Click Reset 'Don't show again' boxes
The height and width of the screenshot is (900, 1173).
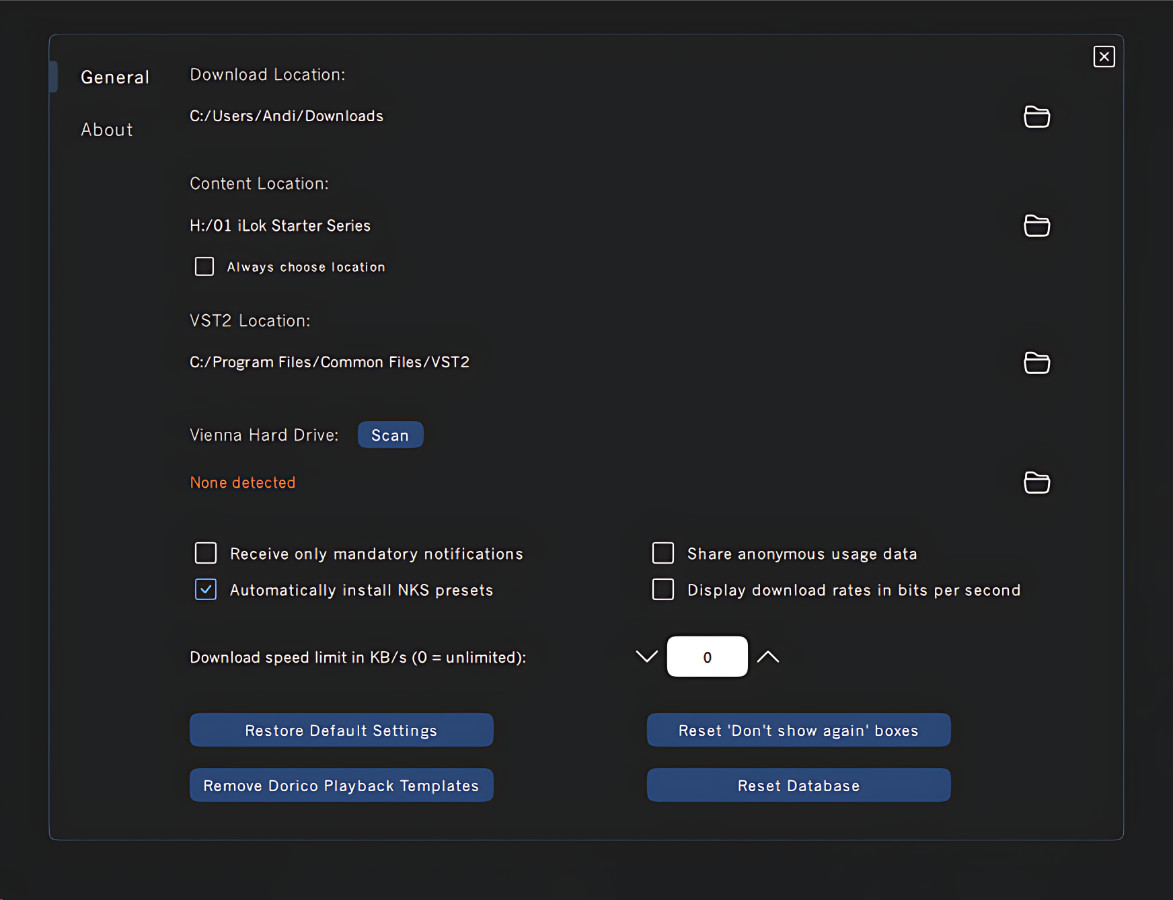tap(798, 730)
